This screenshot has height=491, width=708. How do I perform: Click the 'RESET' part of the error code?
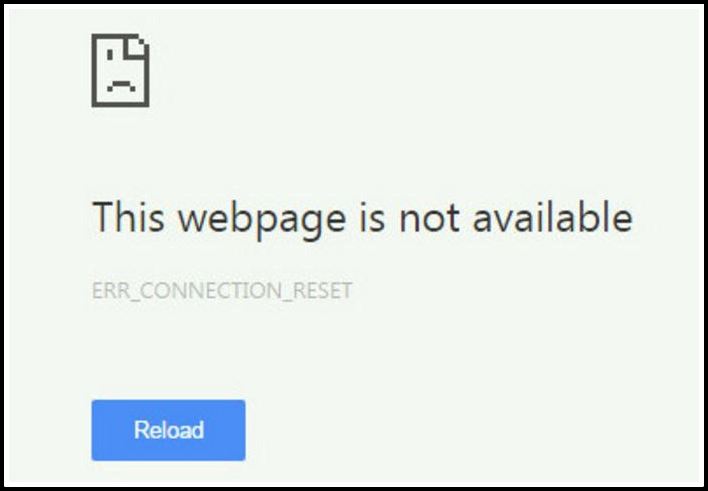(x=322, y=290)
